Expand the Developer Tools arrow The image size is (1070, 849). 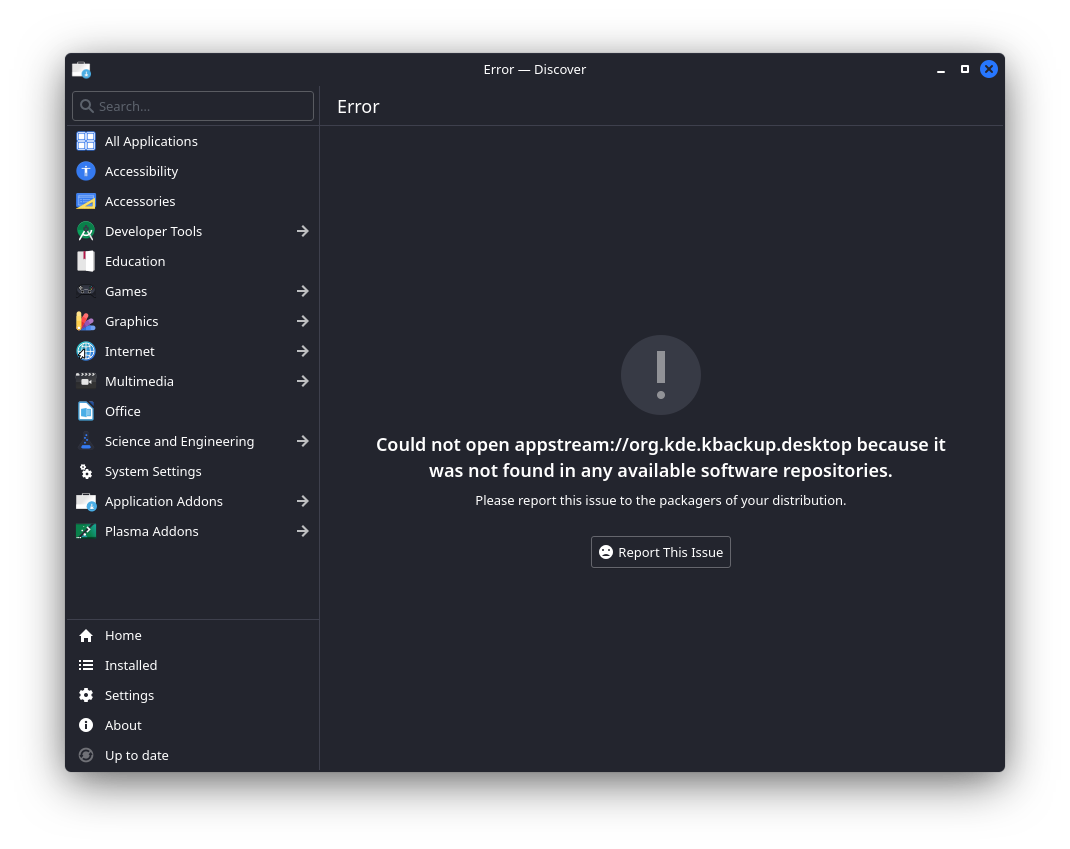point(302,231)
